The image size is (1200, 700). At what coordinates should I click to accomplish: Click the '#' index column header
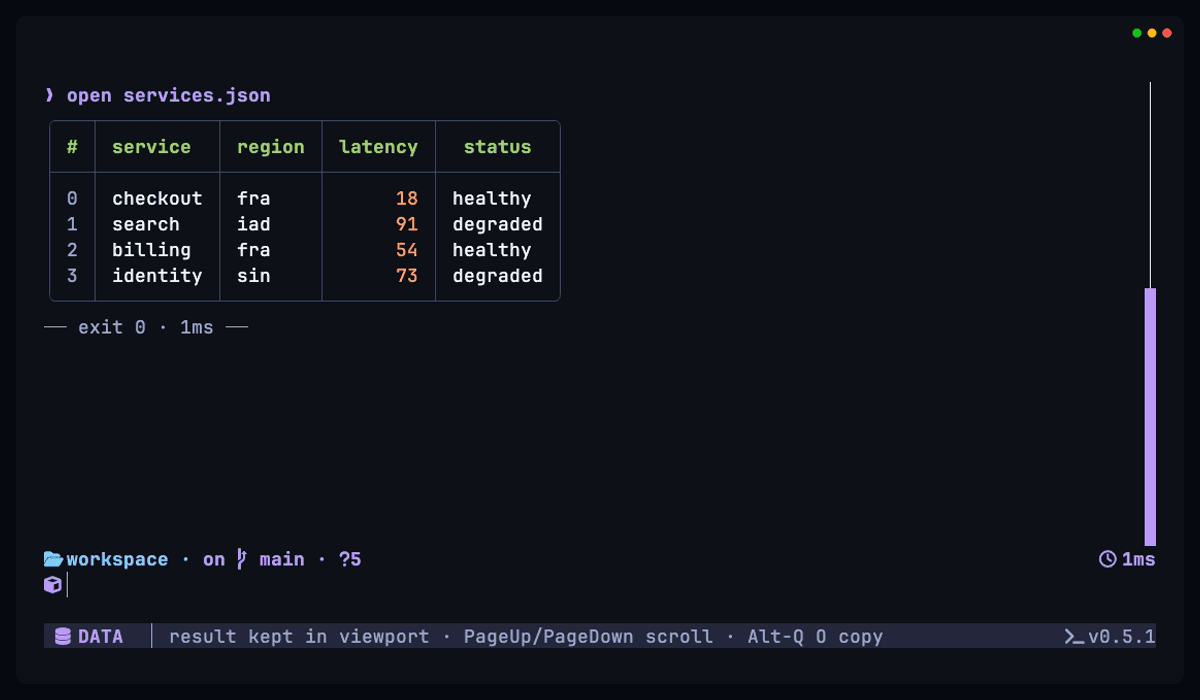72,147
